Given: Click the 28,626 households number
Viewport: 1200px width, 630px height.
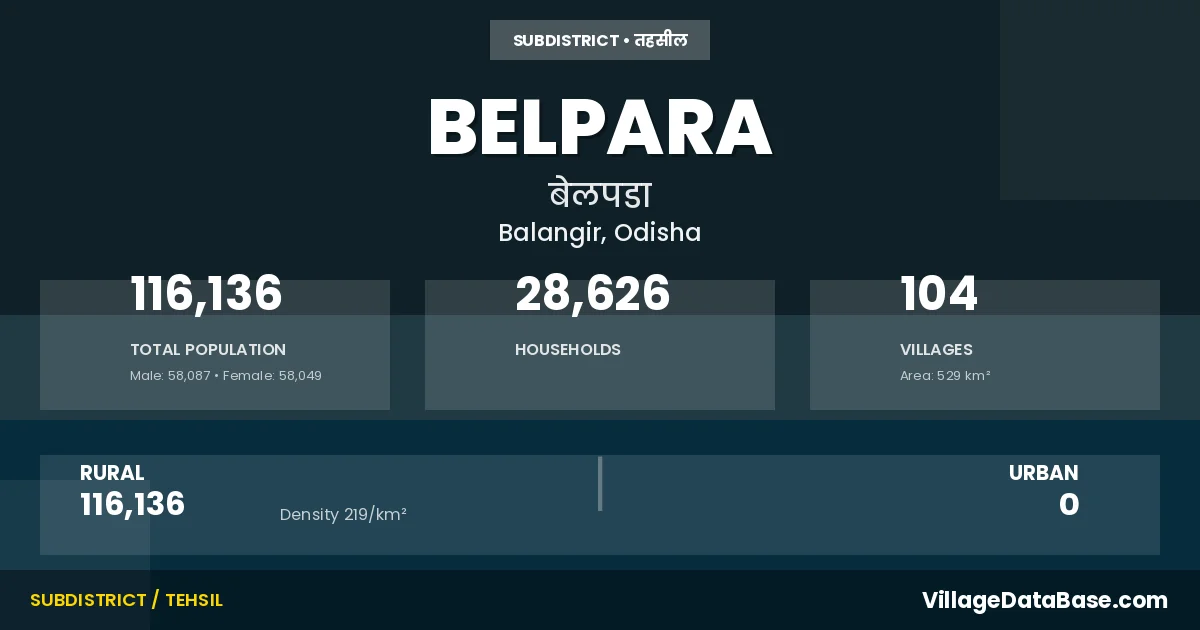Looking at the screenshot, I should (592, 295).
